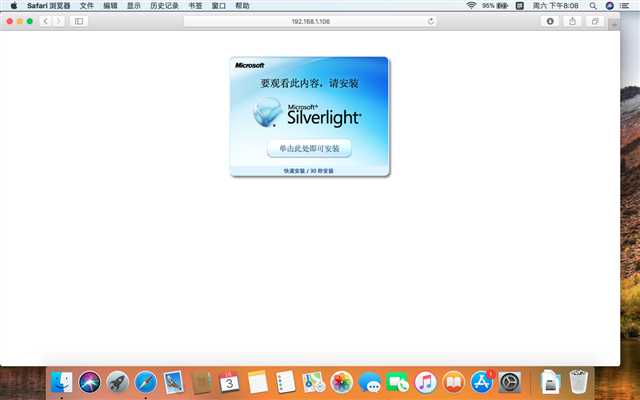Open the 书签 menu

click(195, 6)
